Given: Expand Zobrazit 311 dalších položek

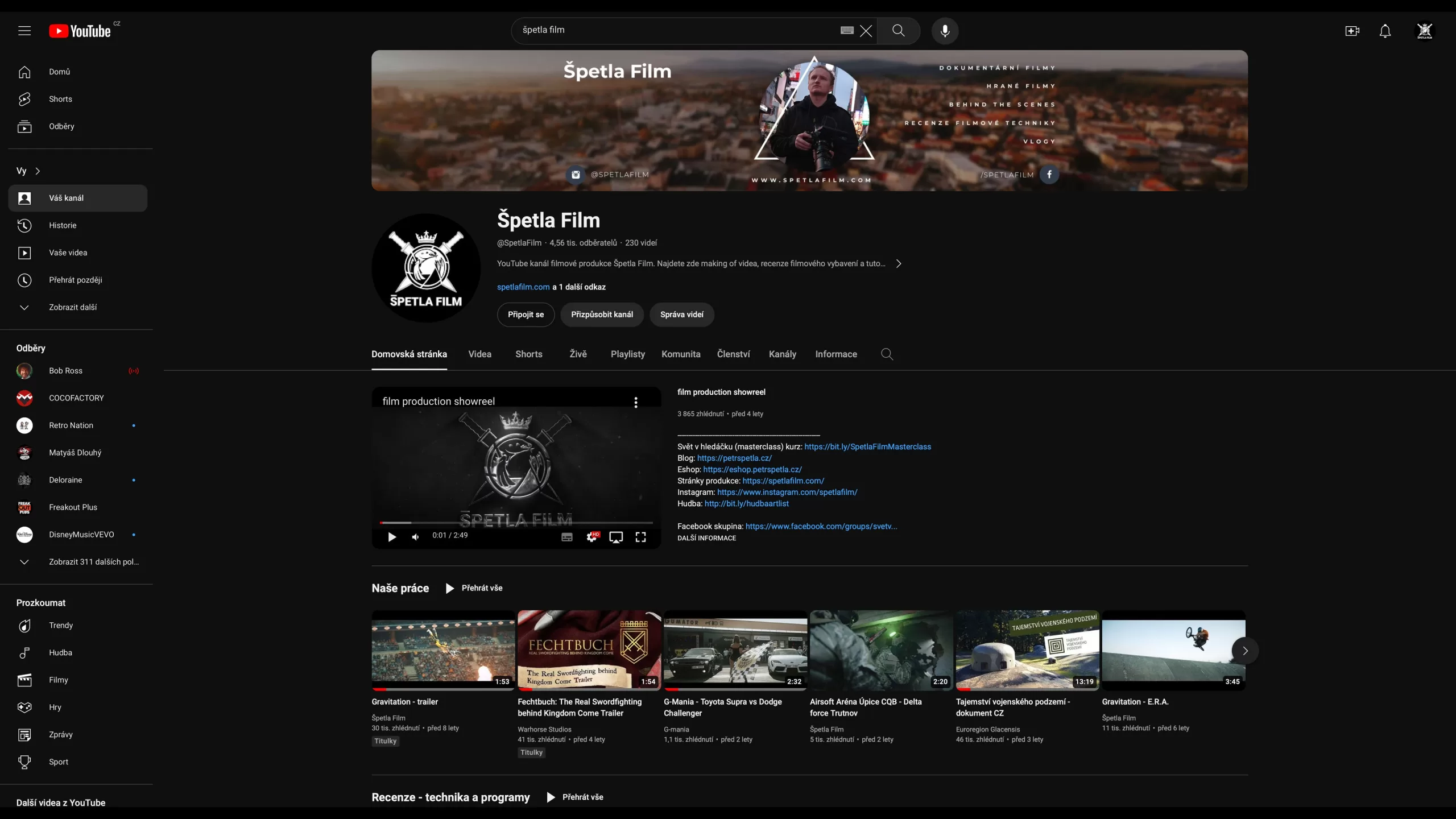Looking at the screenshot, I should [x=78, y=562].
